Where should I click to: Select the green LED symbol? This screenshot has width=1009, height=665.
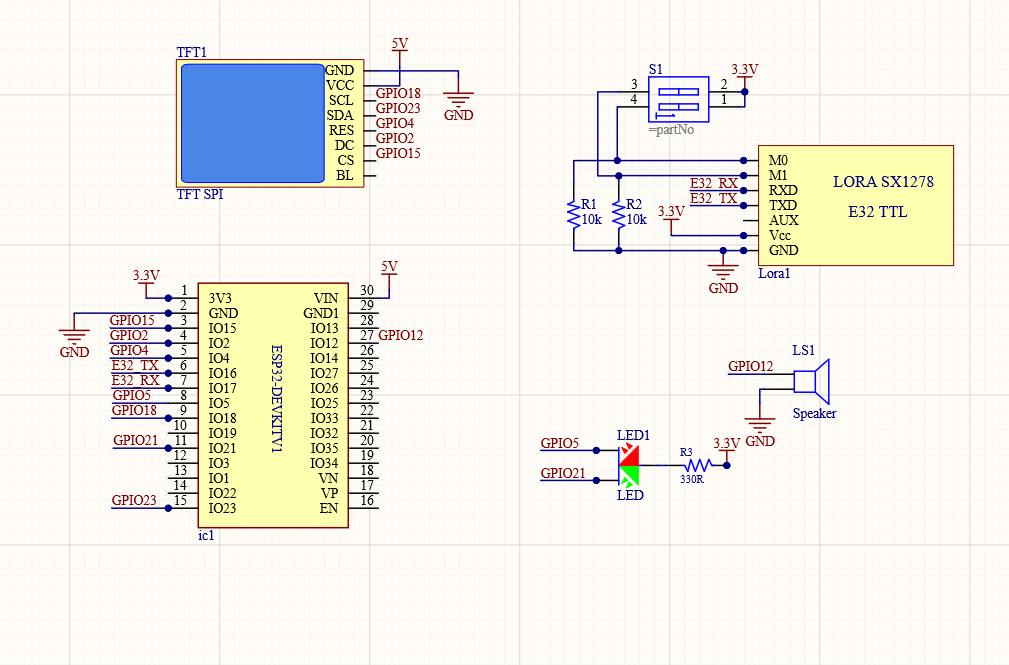(629, 475)
